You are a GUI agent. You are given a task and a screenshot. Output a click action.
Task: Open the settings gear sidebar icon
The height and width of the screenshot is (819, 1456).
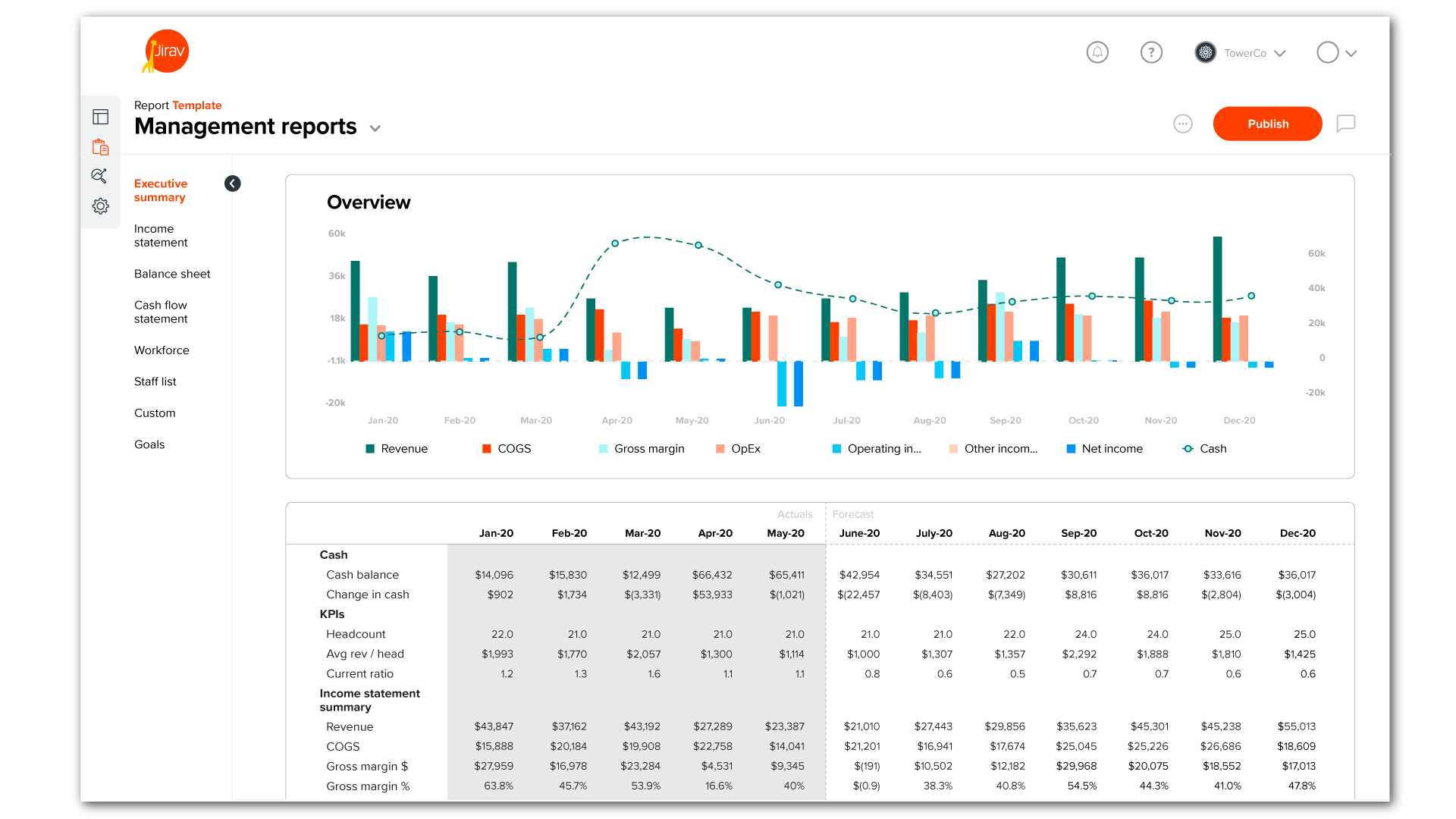pos(100,206)
